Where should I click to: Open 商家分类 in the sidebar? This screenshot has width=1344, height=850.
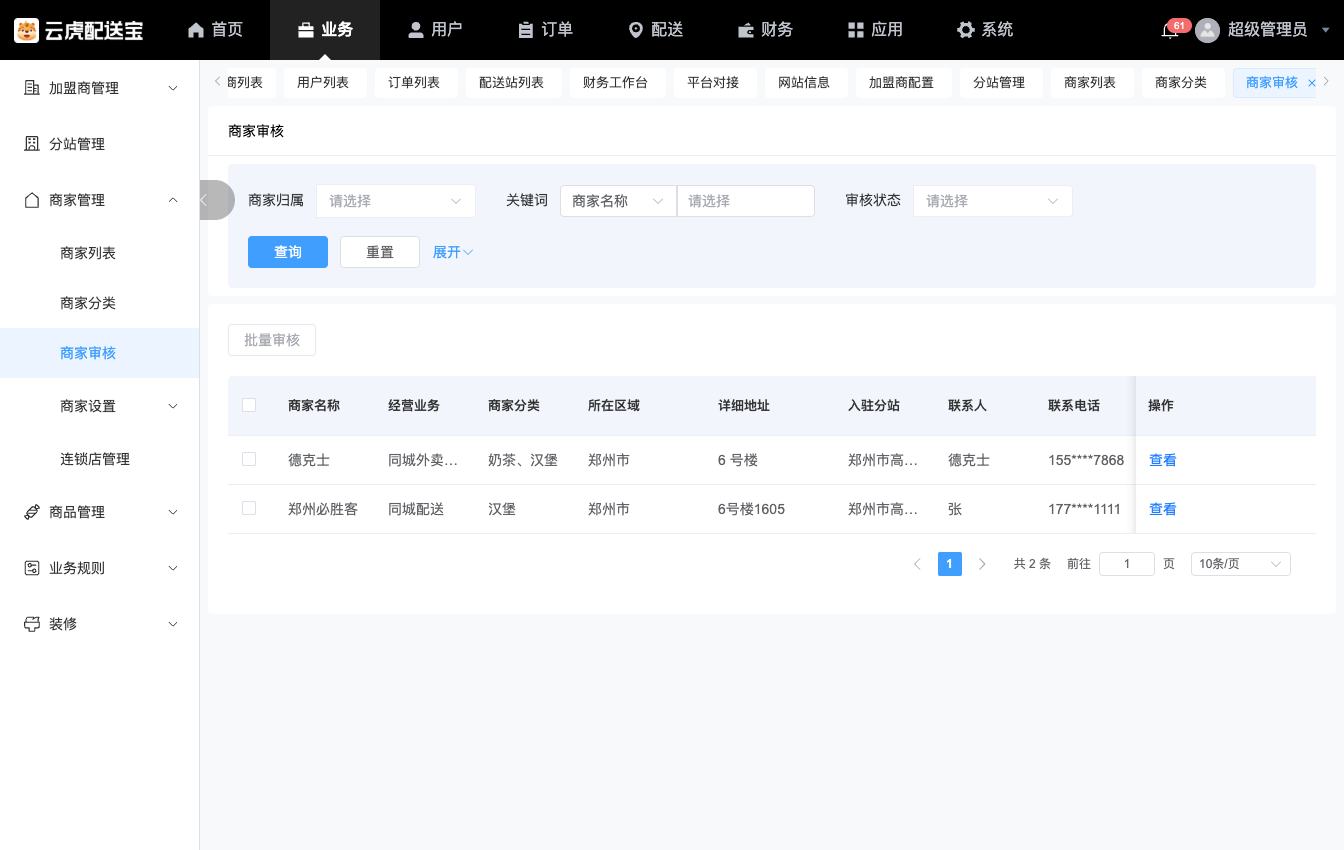100,303
